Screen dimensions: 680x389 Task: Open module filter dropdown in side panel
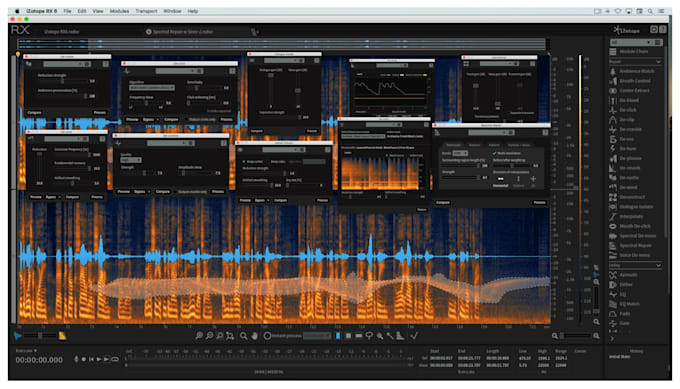click(631, 42)
